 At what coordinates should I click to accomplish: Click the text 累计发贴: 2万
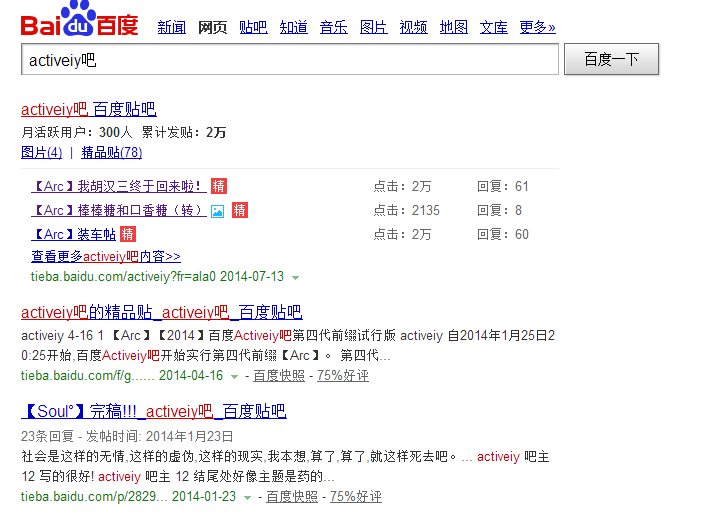coord(184,133)
